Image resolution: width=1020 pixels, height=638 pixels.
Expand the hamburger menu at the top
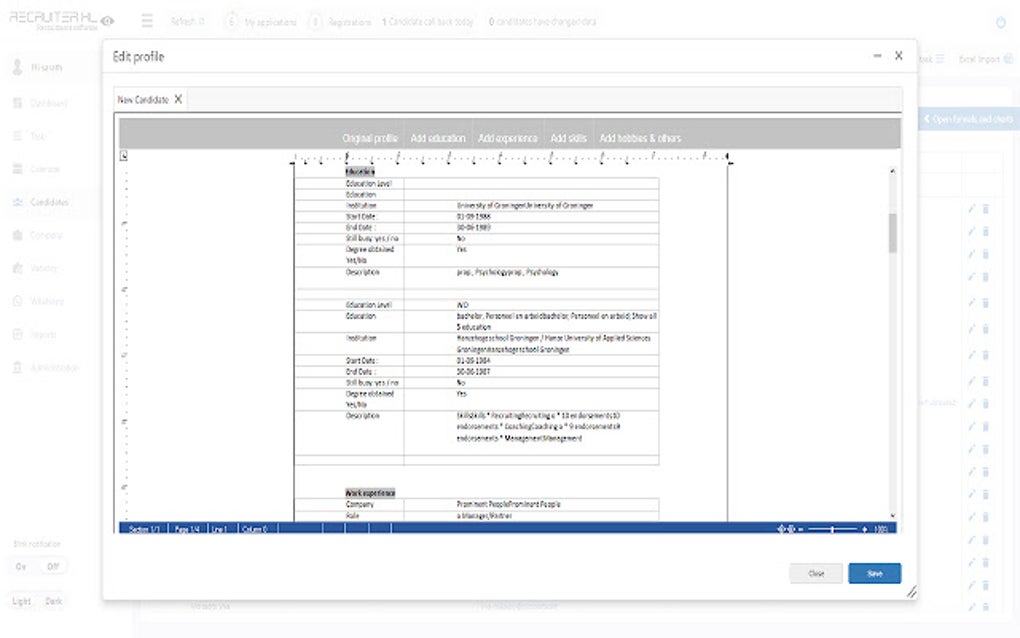(146, 19)
